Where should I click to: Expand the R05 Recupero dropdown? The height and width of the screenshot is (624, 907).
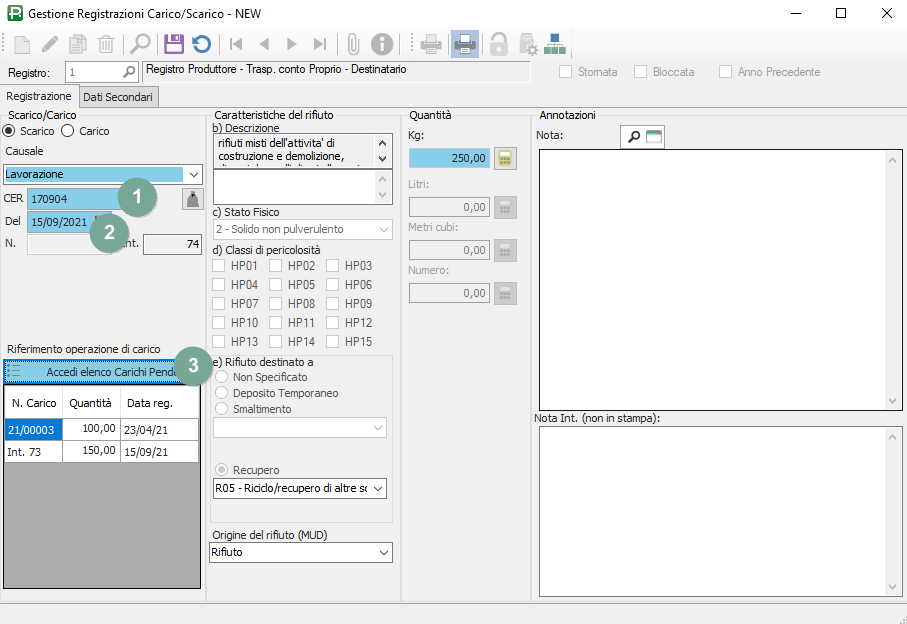pos(378,488)
